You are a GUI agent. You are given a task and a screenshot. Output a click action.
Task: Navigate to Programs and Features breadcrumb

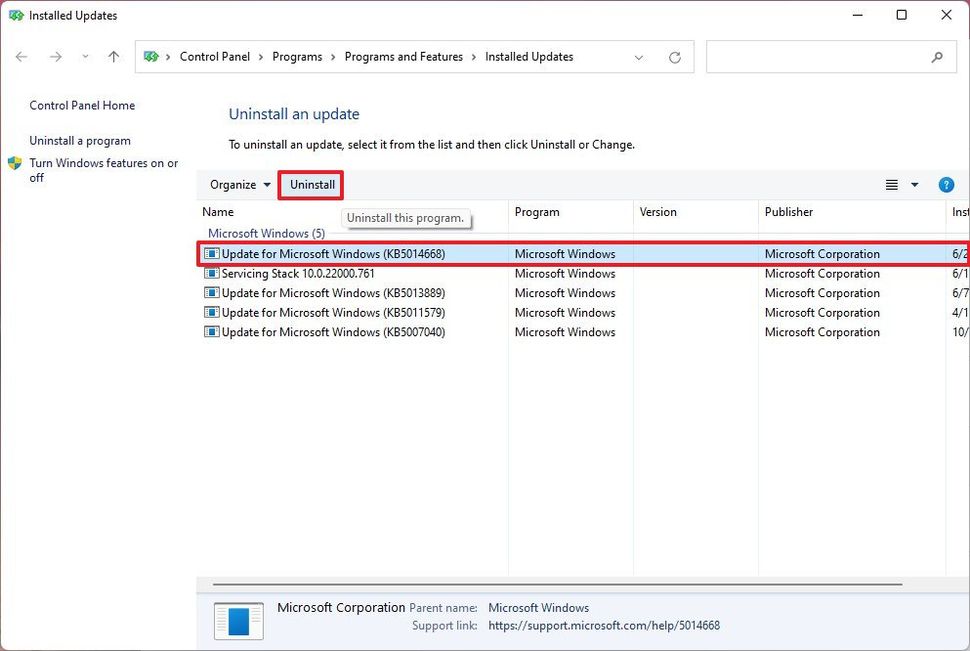pyautogui.click(x=403, y=57)
